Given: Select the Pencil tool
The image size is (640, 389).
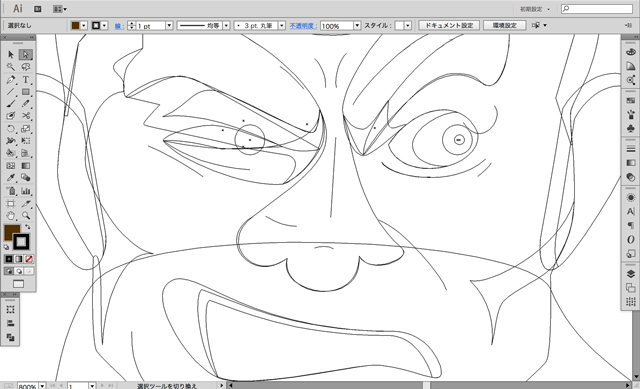Looking at the screenshot, I should tap(26, 104).
